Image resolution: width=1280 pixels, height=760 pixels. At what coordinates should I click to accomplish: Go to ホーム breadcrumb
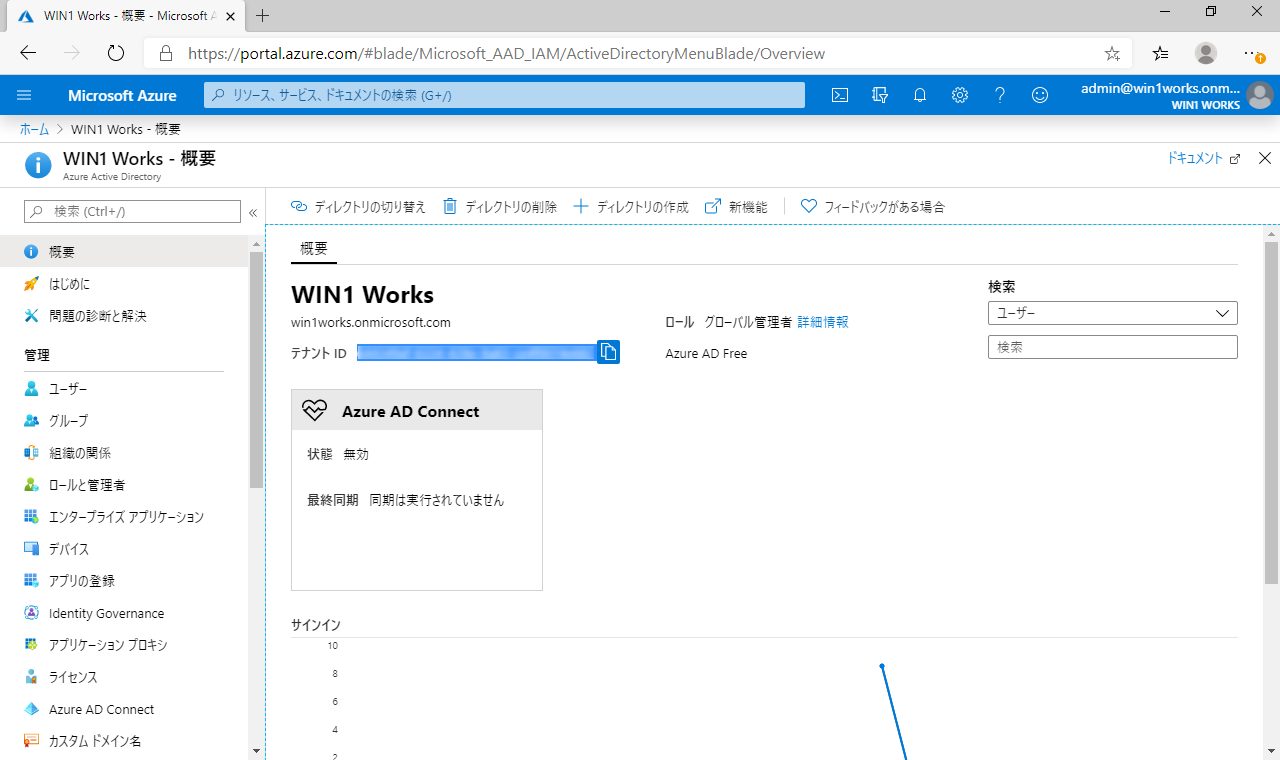click(x=34, y=130)
